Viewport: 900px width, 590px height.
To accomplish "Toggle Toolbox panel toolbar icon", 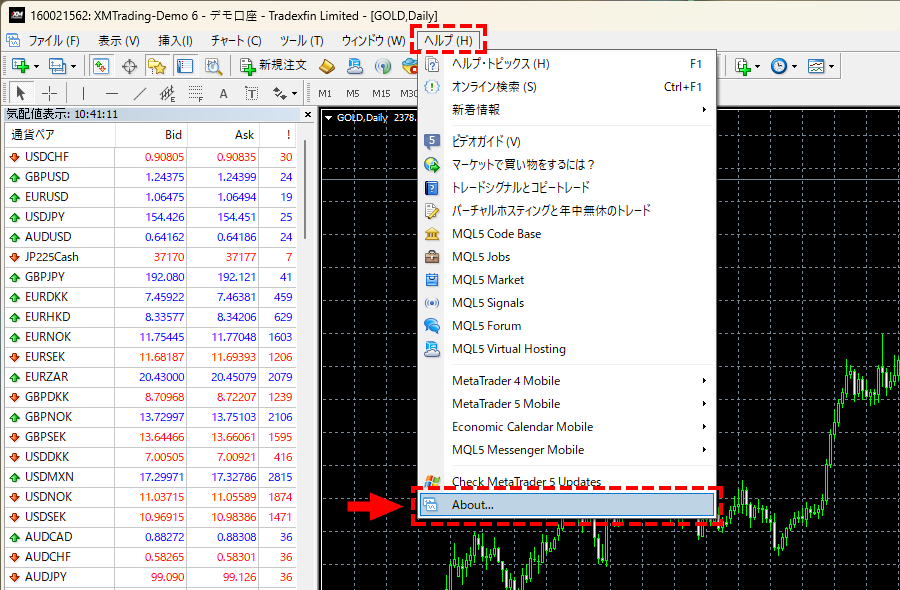I will pyautogui.click(x=185, y=66).
